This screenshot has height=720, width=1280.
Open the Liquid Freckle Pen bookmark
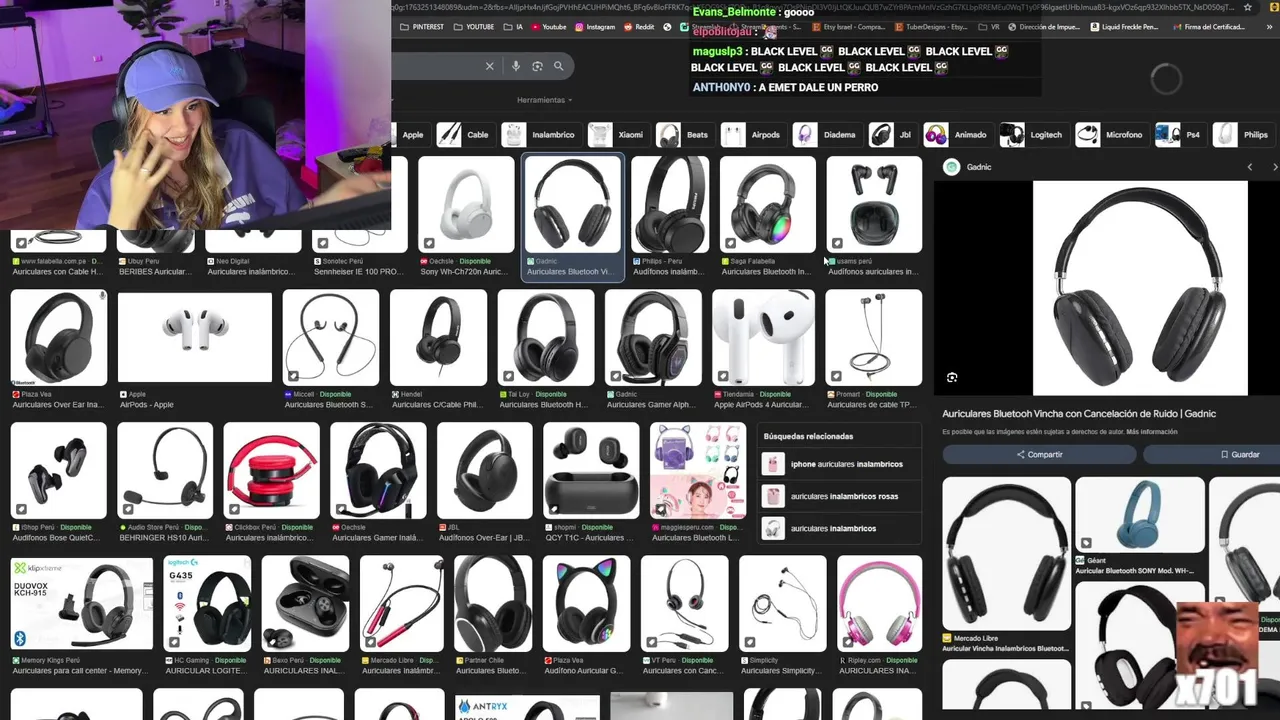pos(1124,27)
